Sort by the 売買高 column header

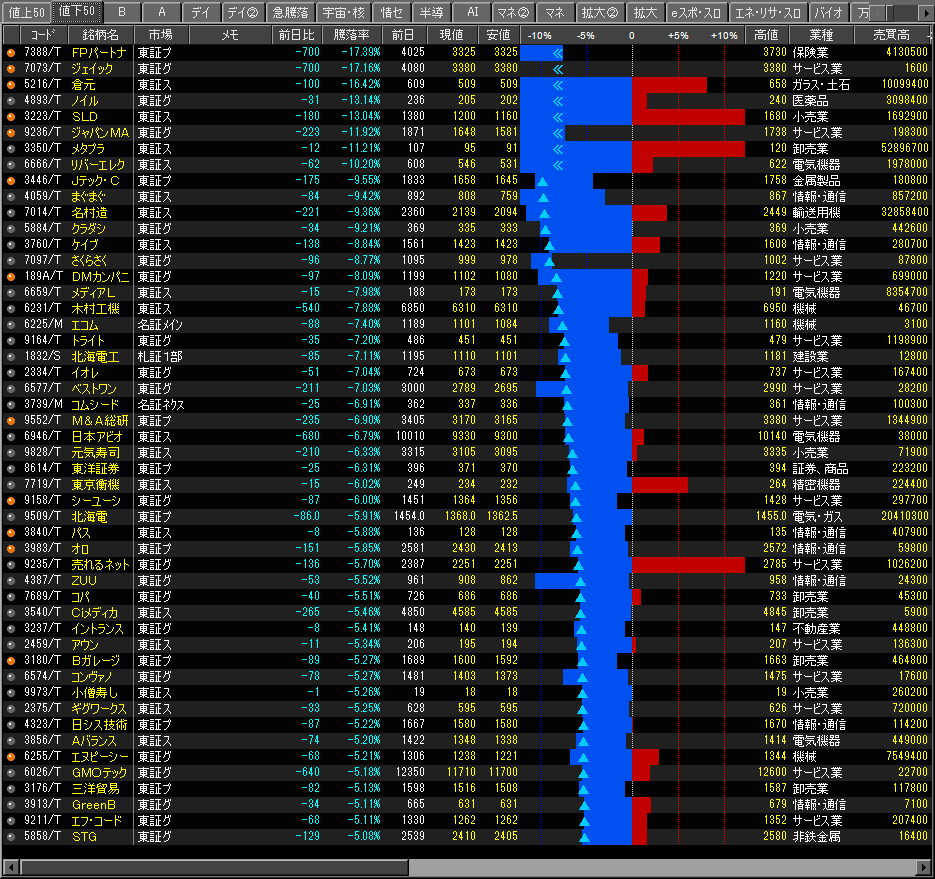pyautogui.click(x=891, y=35)
